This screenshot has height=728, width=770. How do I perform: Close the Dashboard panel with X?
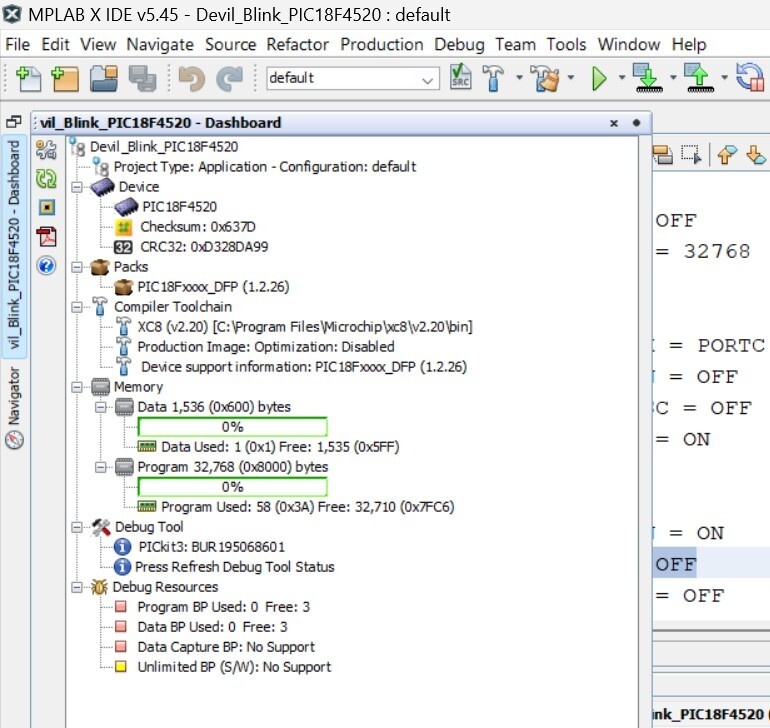coord(614,123)
